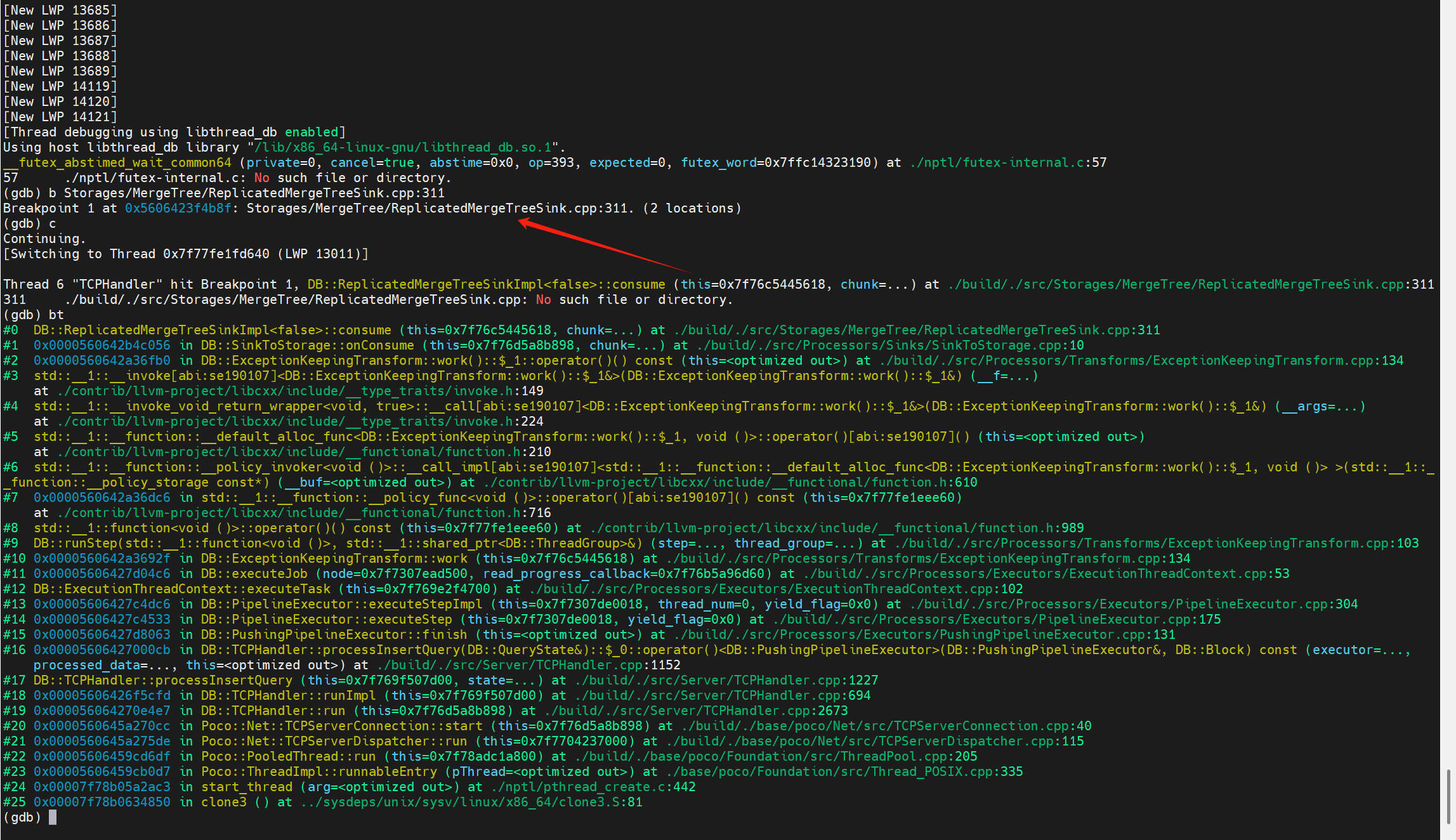The image size is (1456, 840).
Task: Click the 'Continuing.' output line
Action: [x=44, y=239]
